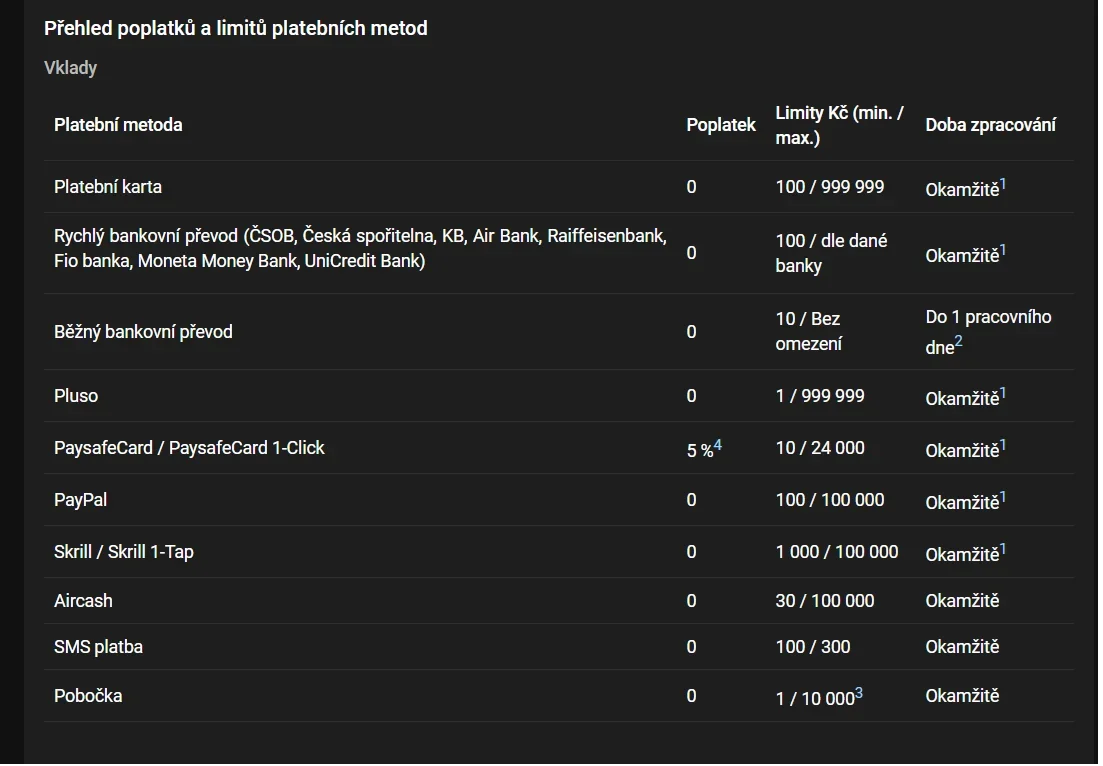Viewport: 1103px width, 766px height.
Task: Click the 'Platební metoda' column header
Action: click(118, 125)
